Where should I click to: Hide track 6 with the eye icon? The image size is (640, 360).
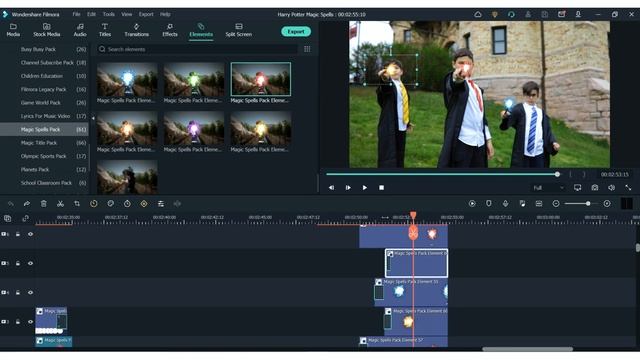(30, 234)
